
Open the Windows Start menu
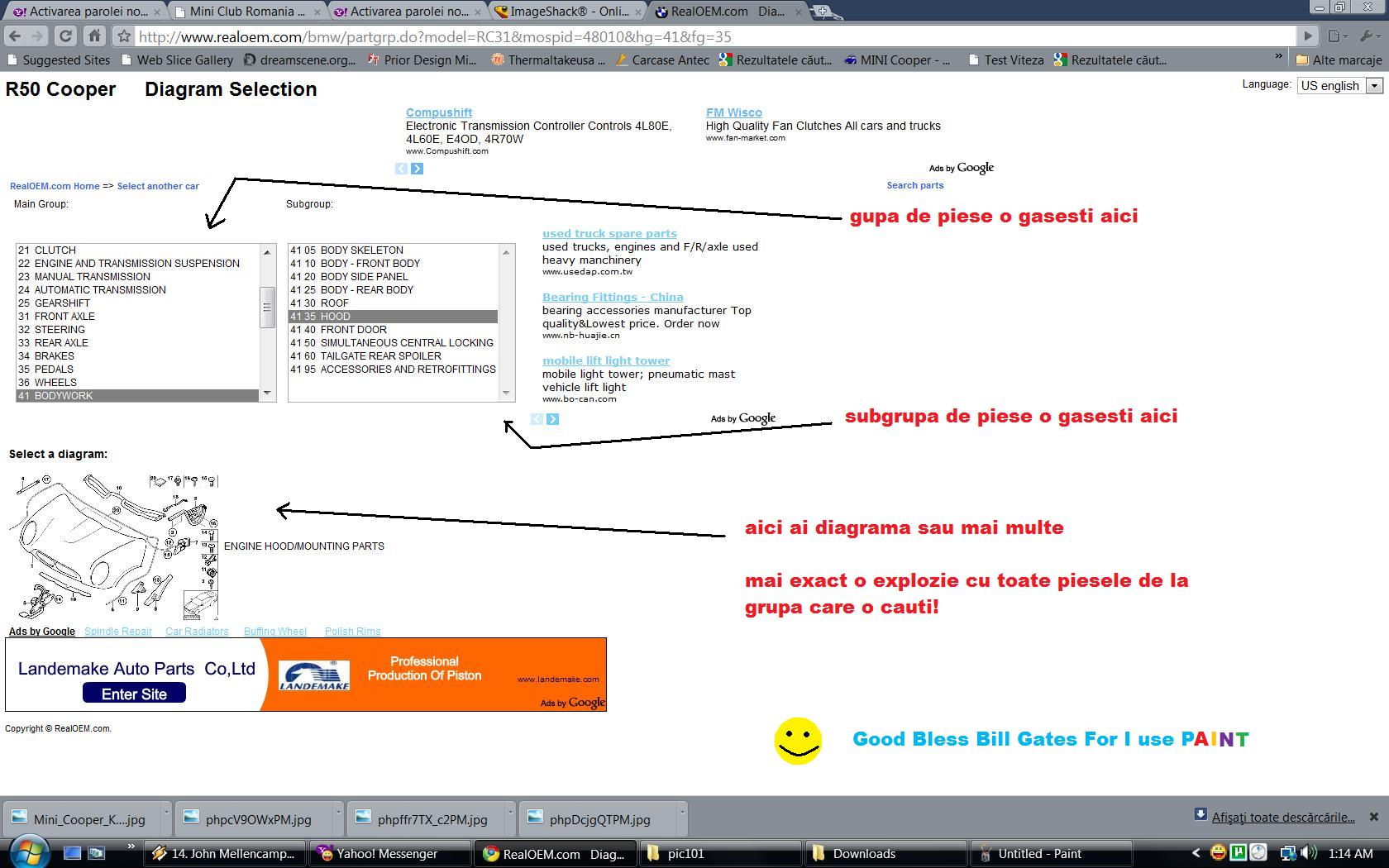[x=29, y=851]
